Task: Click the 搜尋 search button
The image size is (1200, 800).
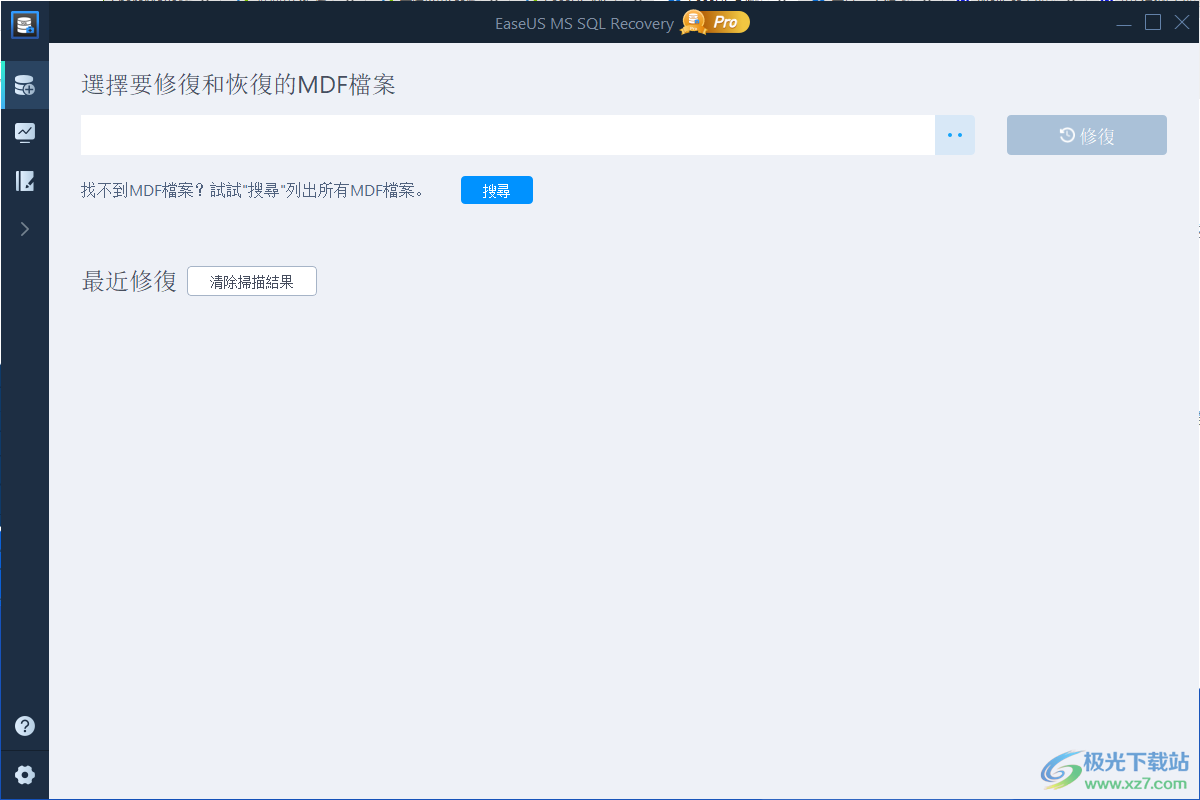Action: pos(497,190)
